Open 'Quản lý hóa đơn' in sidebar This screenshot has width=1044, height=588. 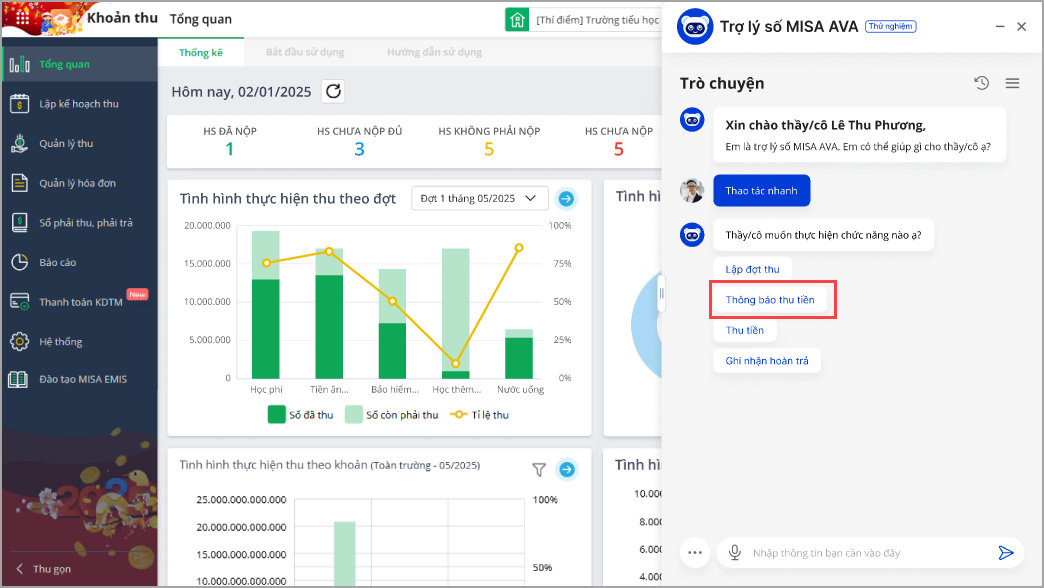pos(78,183)
